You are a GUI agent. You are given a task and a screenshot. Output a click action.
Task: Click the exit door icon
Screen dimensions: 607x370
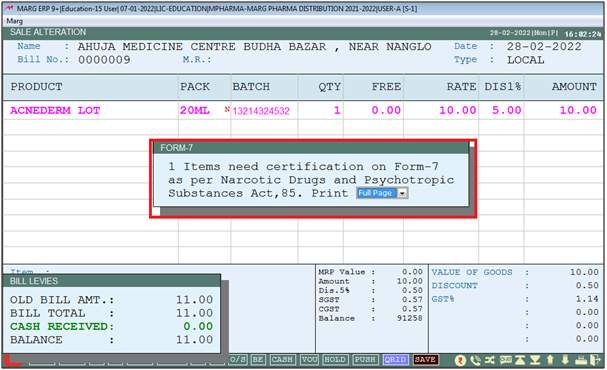(595, 360)
